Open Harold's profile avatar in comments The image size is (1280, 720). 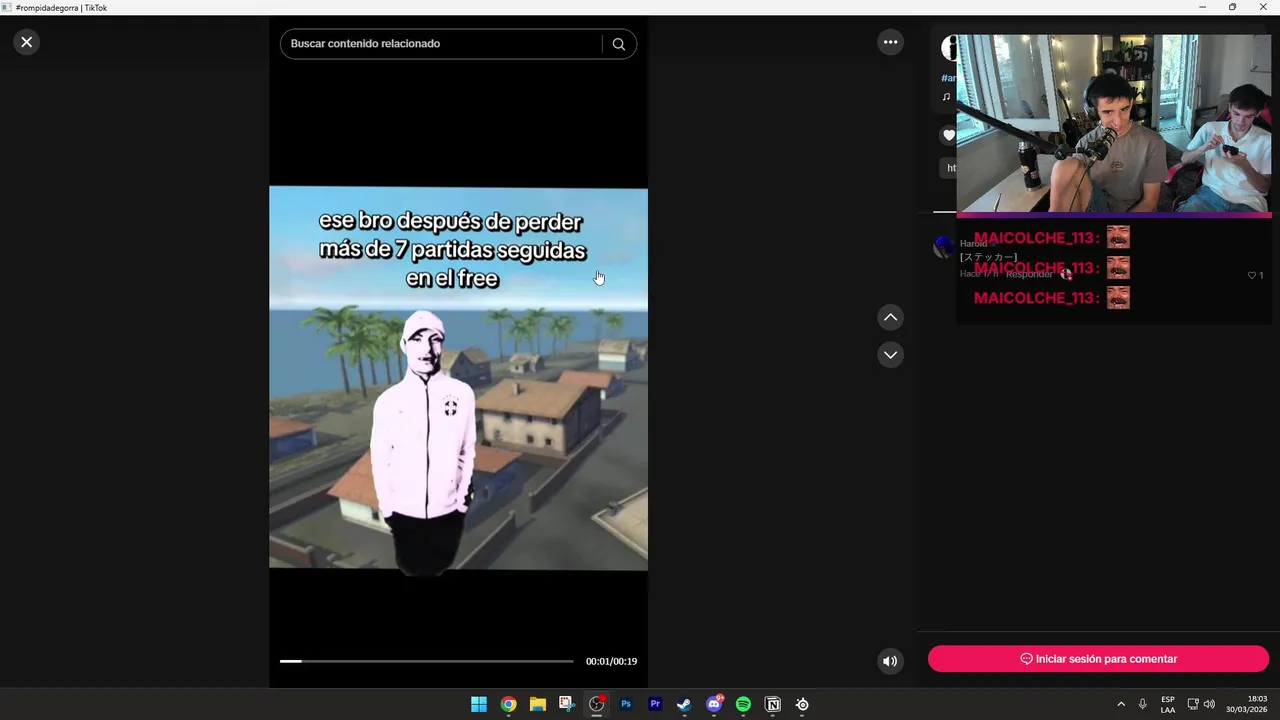(944, 247)
